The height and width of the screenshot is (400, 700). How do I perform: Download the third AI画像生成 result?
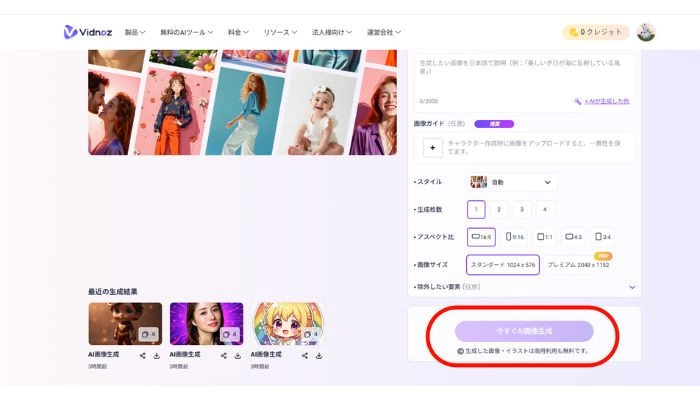pyautogui.click(x=319, y=356)
